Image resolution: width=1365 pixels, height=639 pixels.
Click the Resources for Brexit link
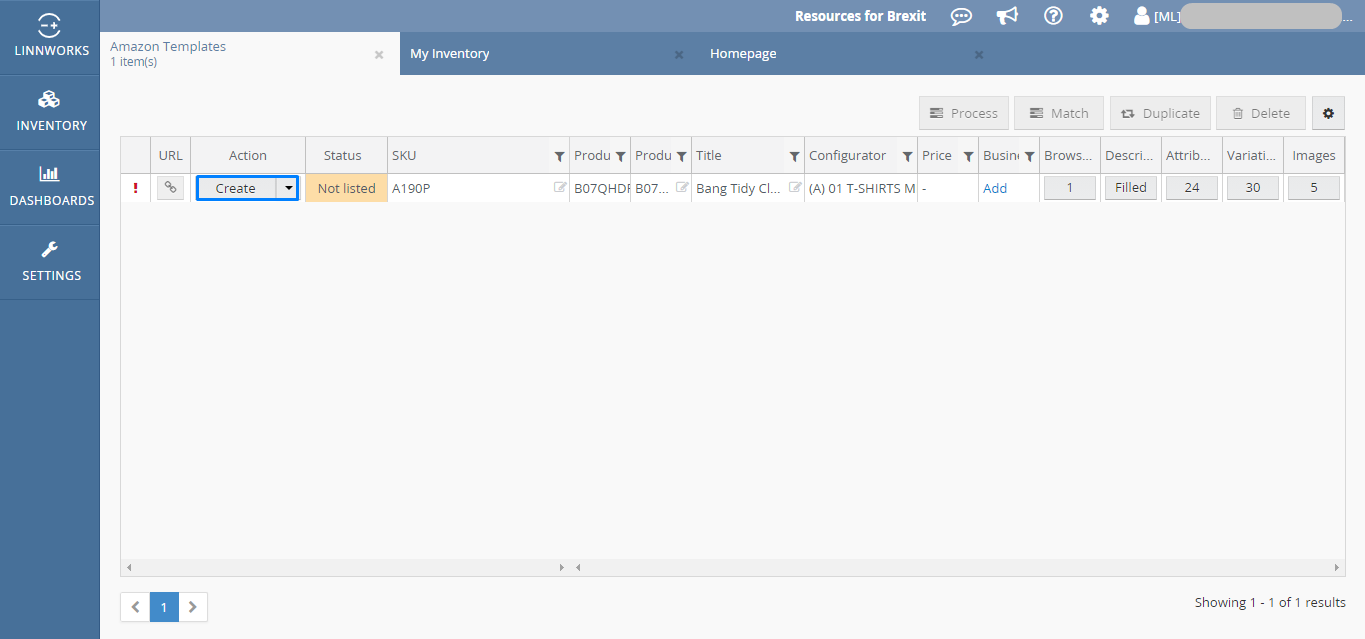tap(860, 16)
